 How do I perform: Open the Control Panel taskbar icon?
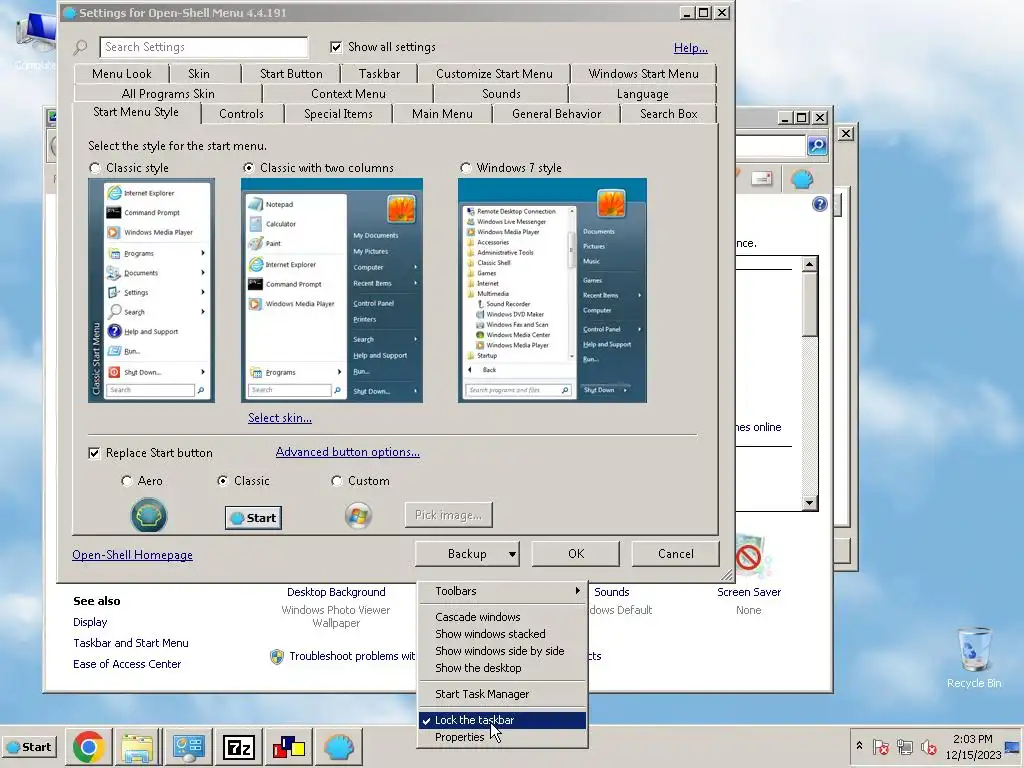[189, 746]
